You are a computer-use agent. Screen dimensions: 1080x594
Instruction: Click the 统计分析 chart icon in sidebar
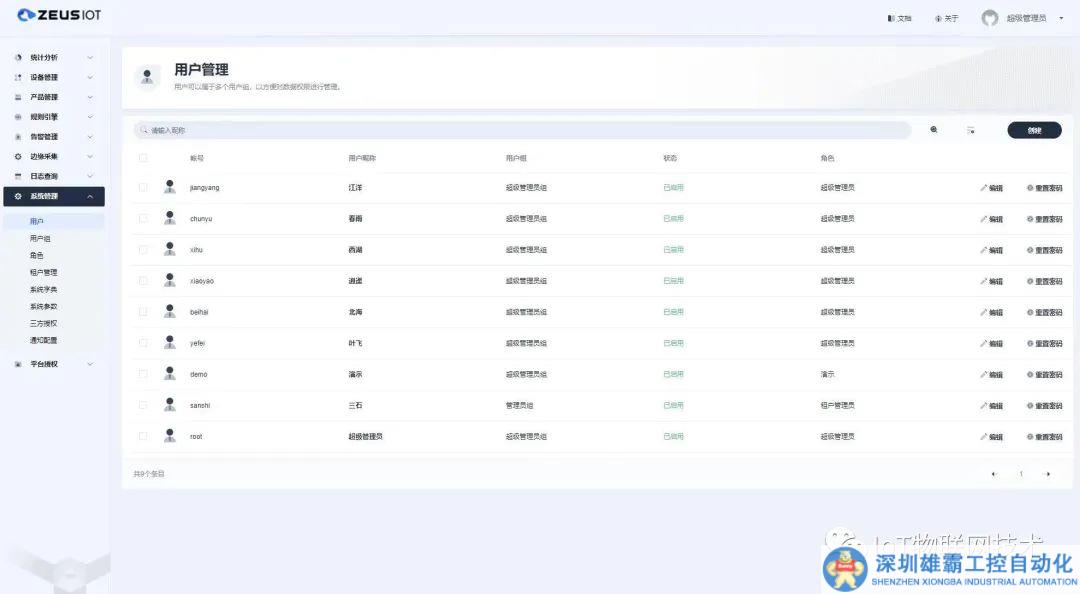[x=18, y=58]
